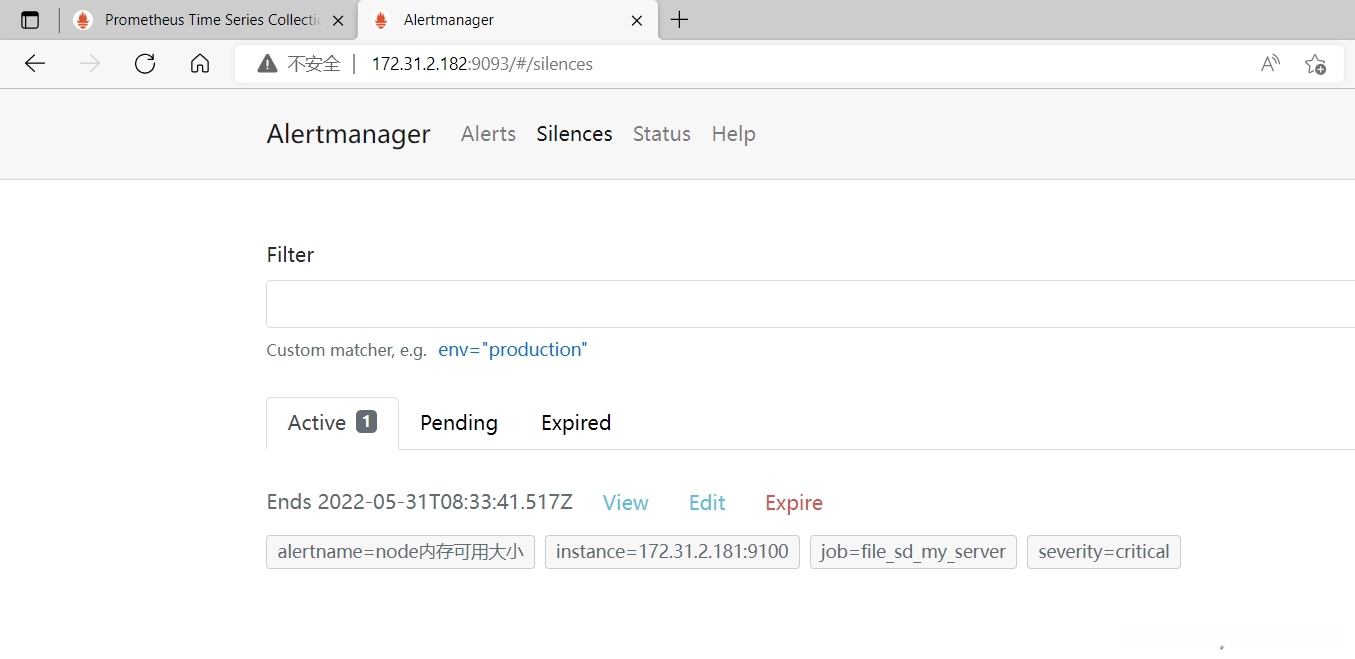Click the "Custom matcher, e.g." hint text
The height and width of the screenshot is (659, 1355).
click(x=346, y=350)
